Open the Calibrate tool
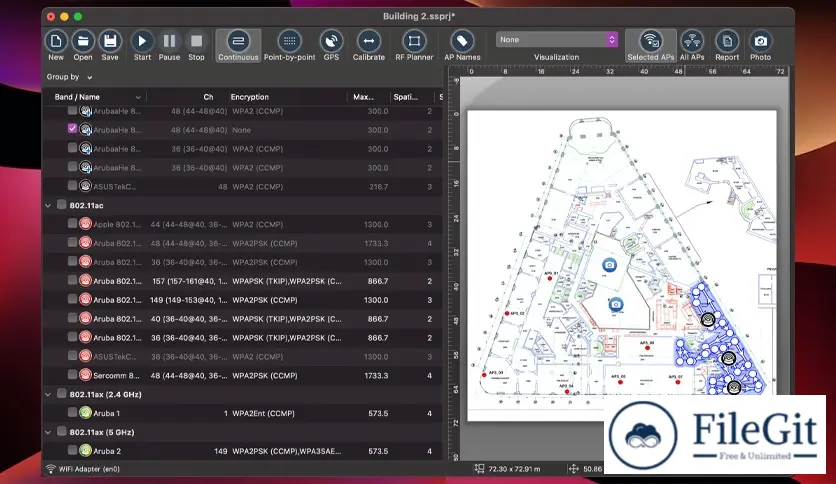Viewport: 836px width, 484px height. tap(368, 45)
